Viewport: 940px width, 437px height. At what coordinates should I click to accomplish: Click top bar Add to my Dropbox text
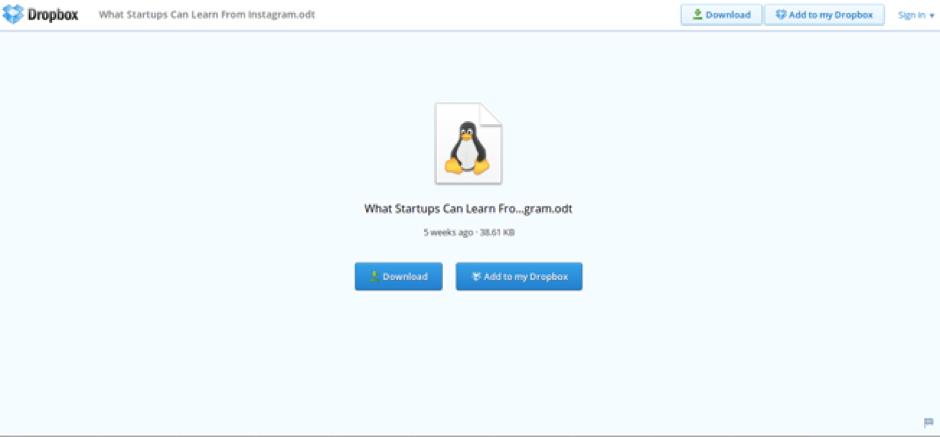pos(830,15)
